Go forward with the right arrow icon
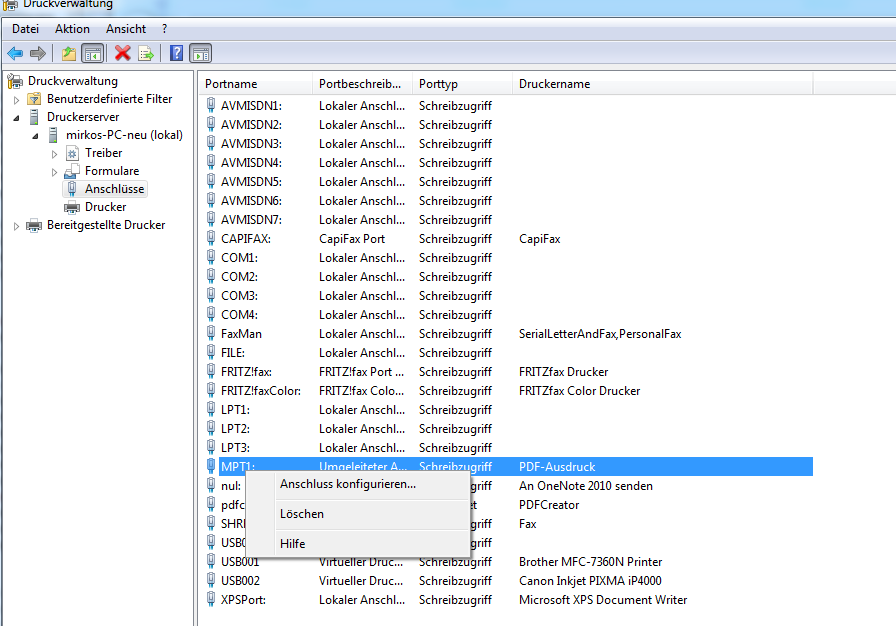Image resolution: width=896 pixels, height=626 pixels. 38,54
